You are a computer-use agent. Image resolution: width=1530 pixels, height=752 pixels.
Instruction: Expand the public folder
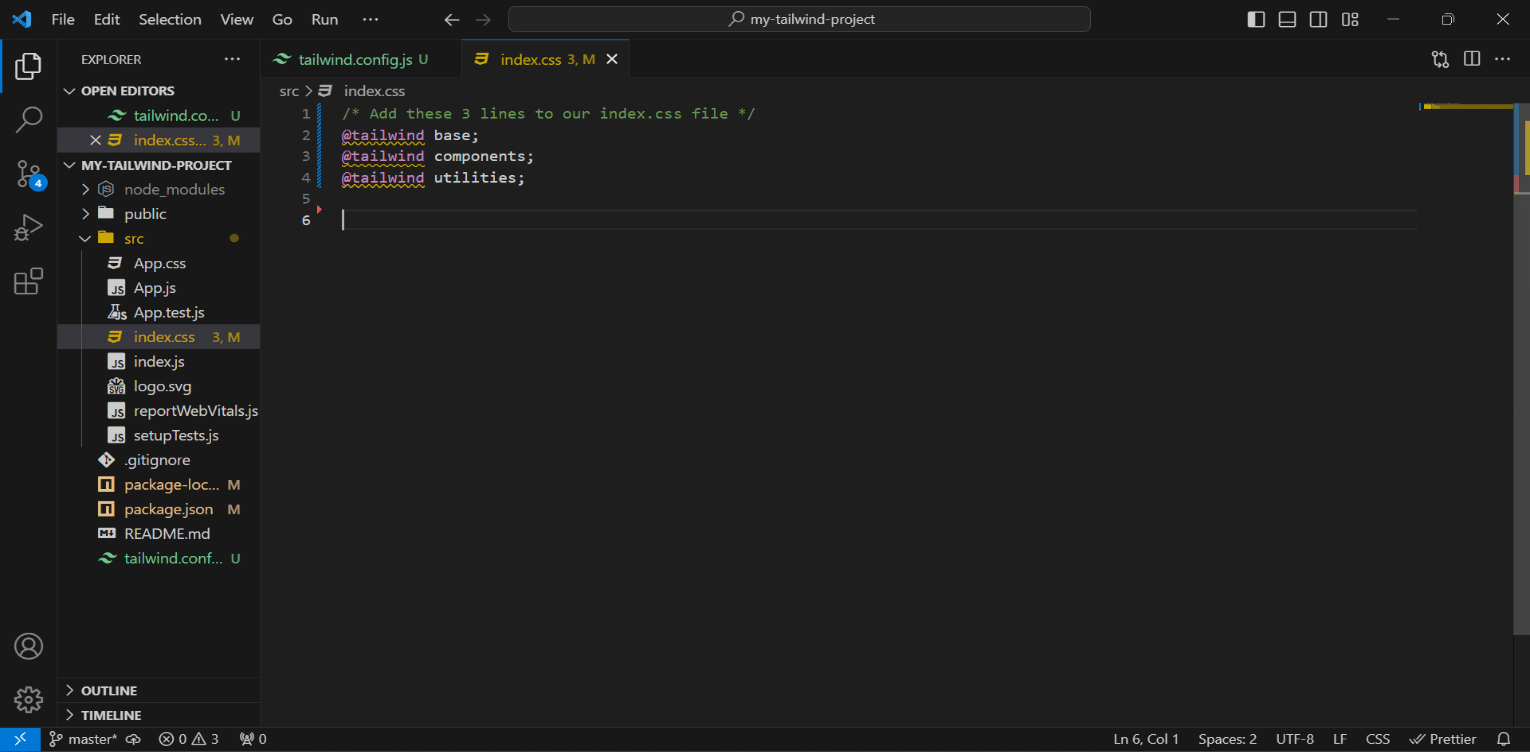tap(158, 214)
